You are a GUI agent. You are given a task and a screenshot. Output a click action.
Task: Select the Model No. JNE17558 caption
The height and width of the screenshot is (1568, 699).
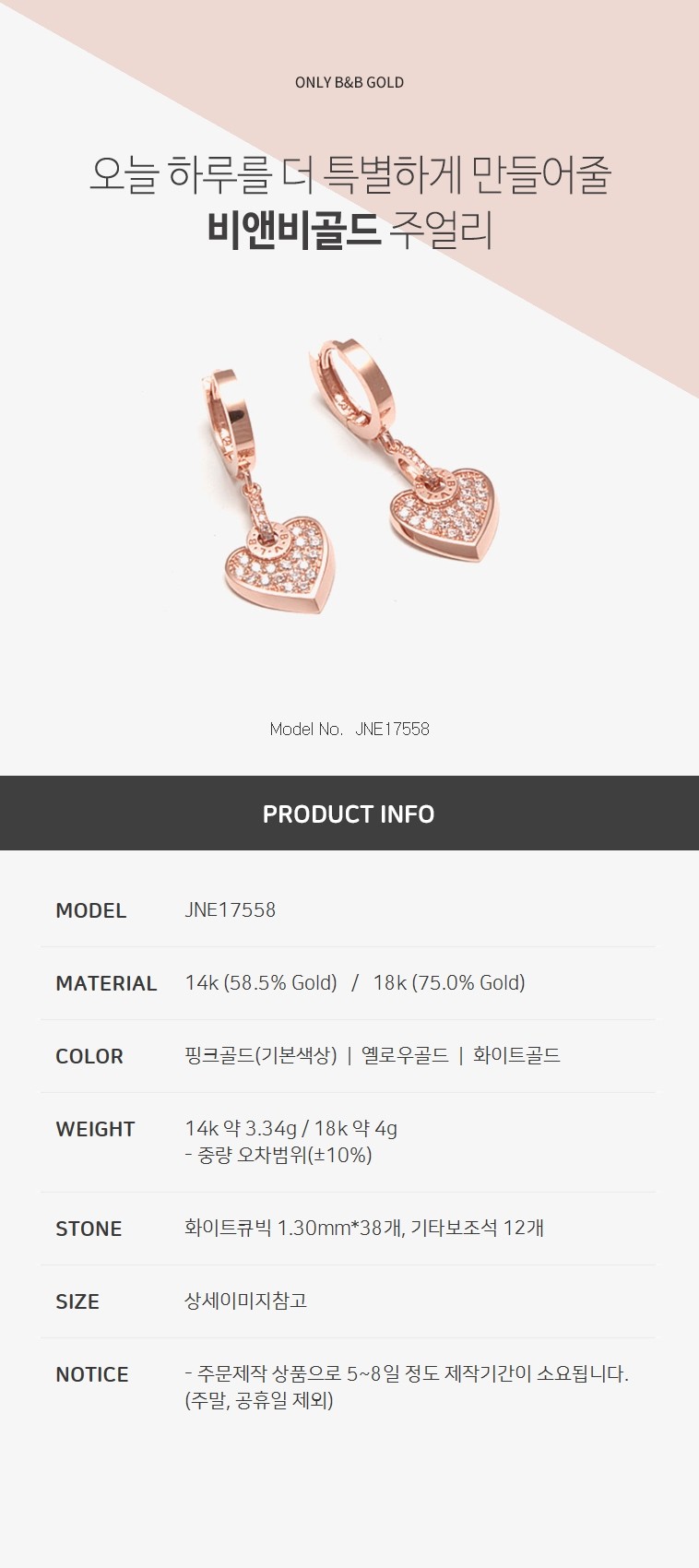tap(349, 729)
